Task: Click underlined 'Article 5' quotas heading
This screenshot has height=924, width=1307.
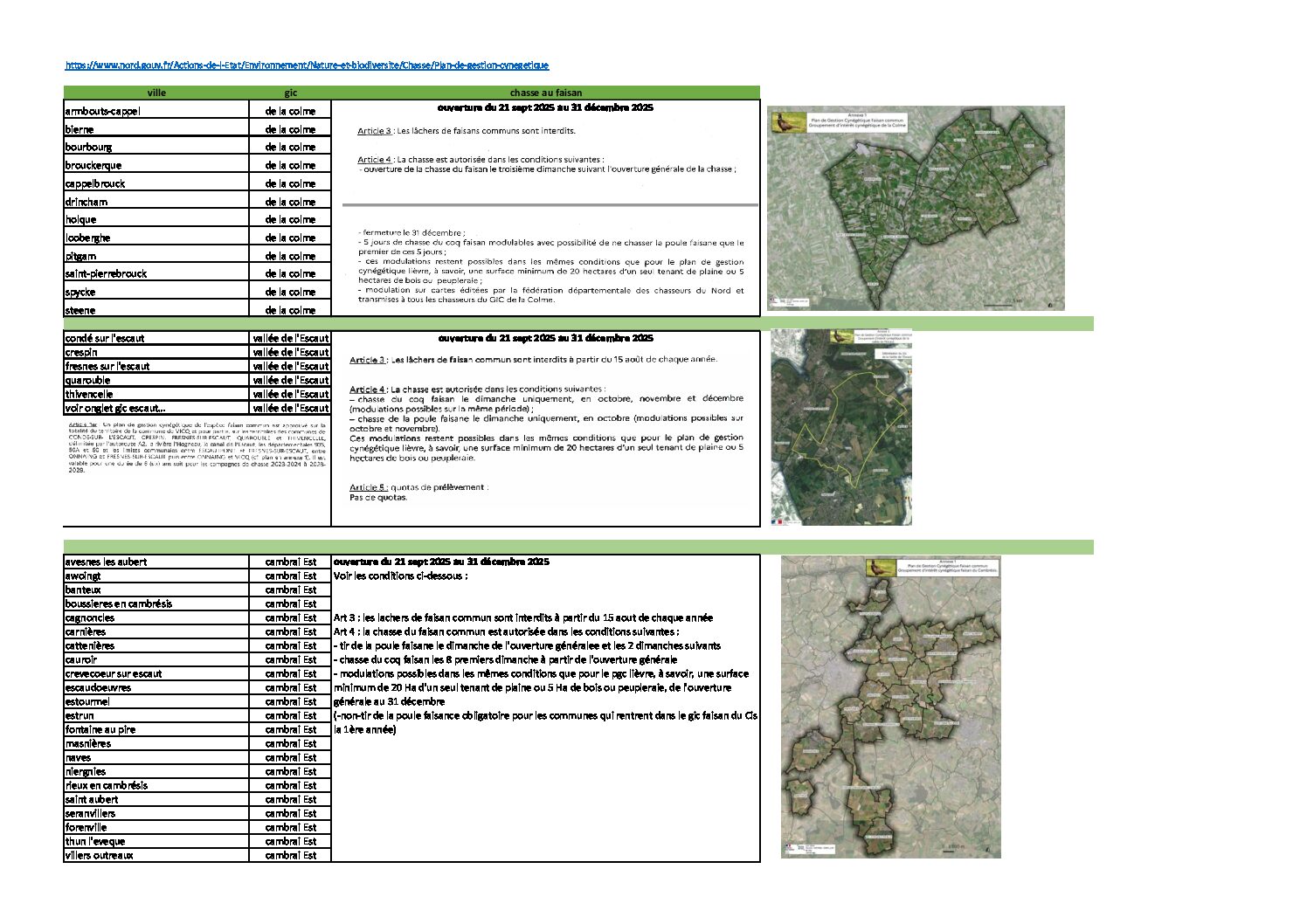Action: pos(367,487)
